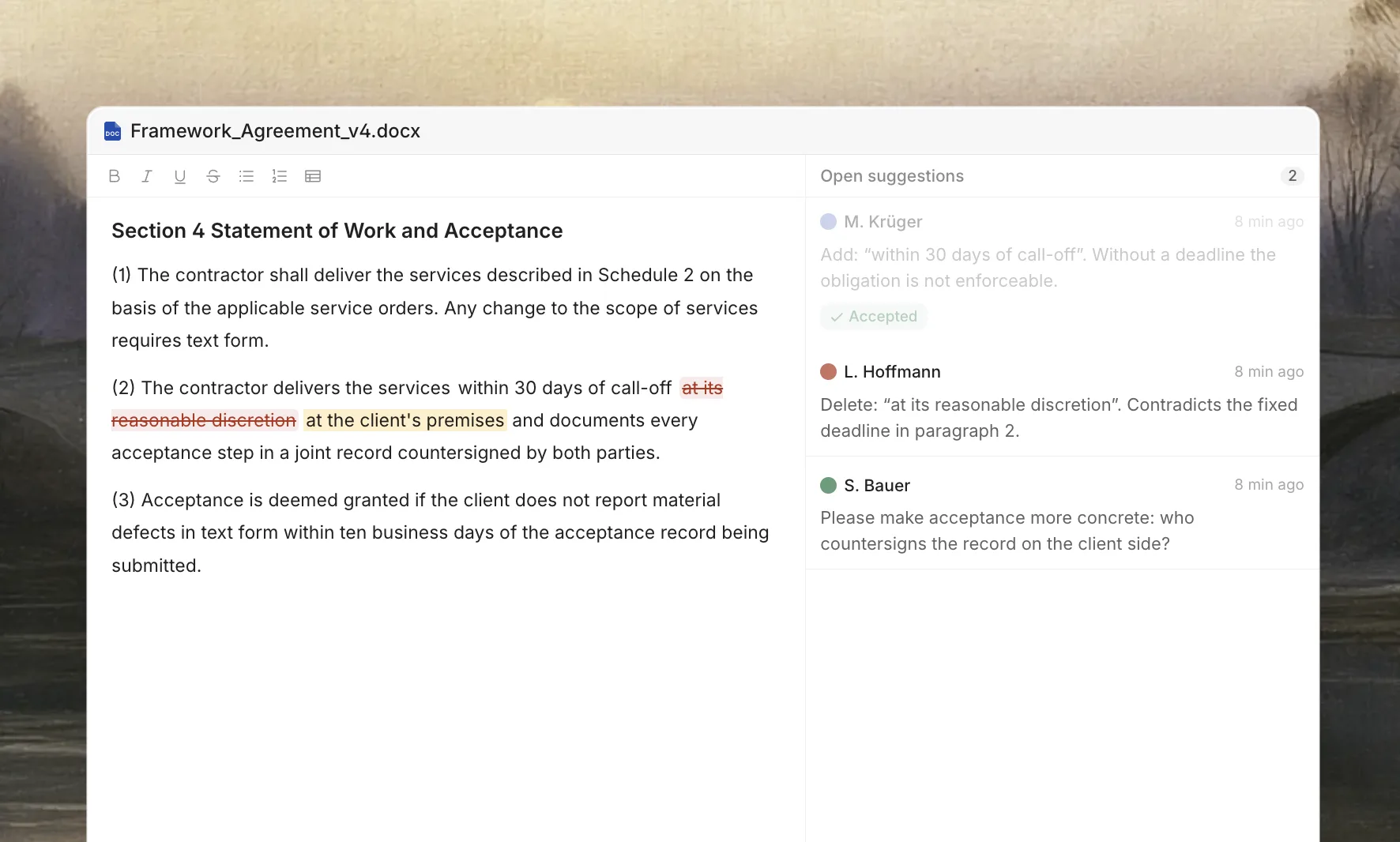This screenshot has width=1400, height=842.
Task: Toggle underline formatting in toolbar
Action: point(180,176)
